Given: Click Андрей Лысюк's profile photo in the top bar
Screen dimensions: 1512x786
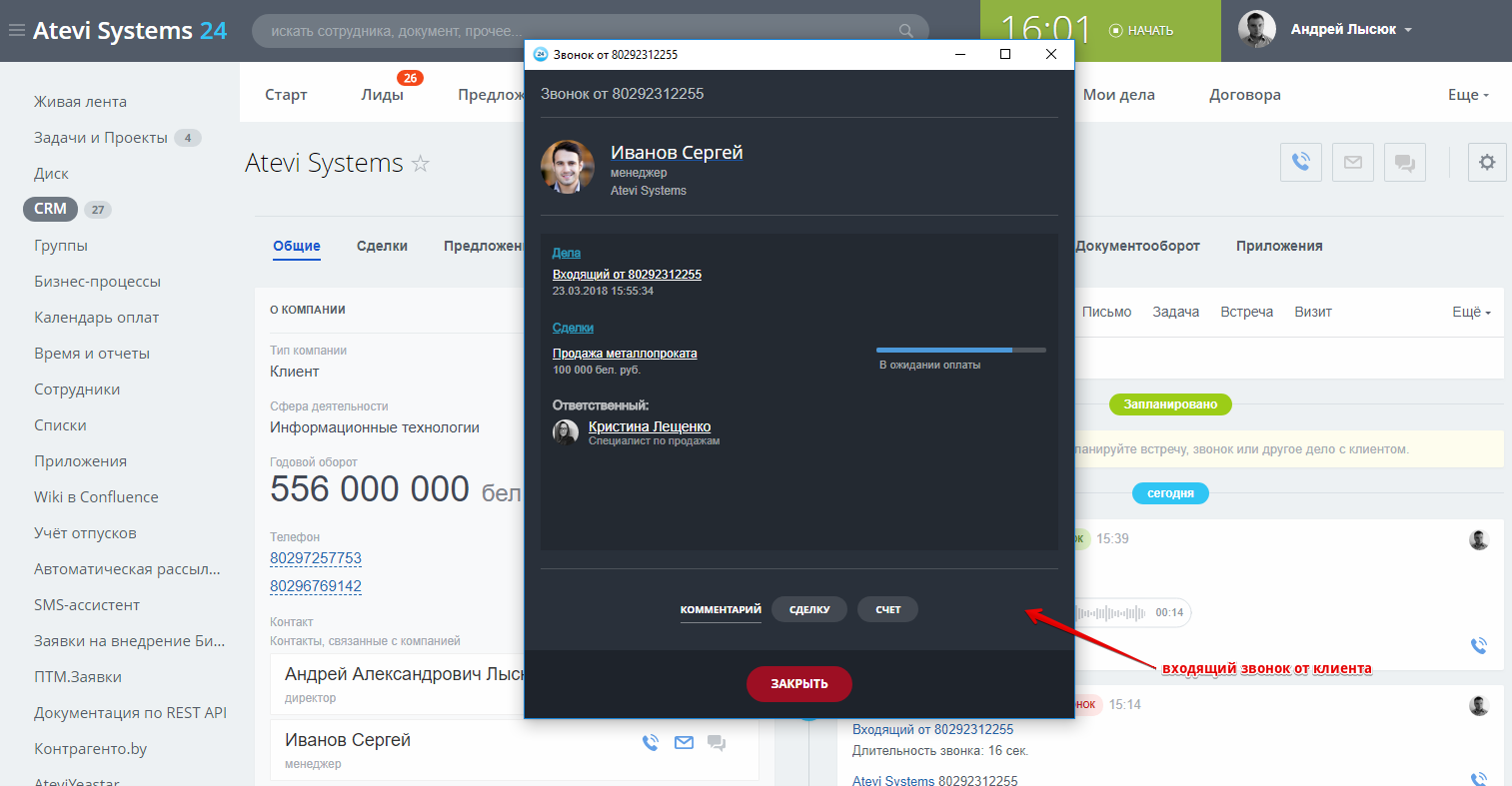Looking at the screenshot, I should point(1257,30).
